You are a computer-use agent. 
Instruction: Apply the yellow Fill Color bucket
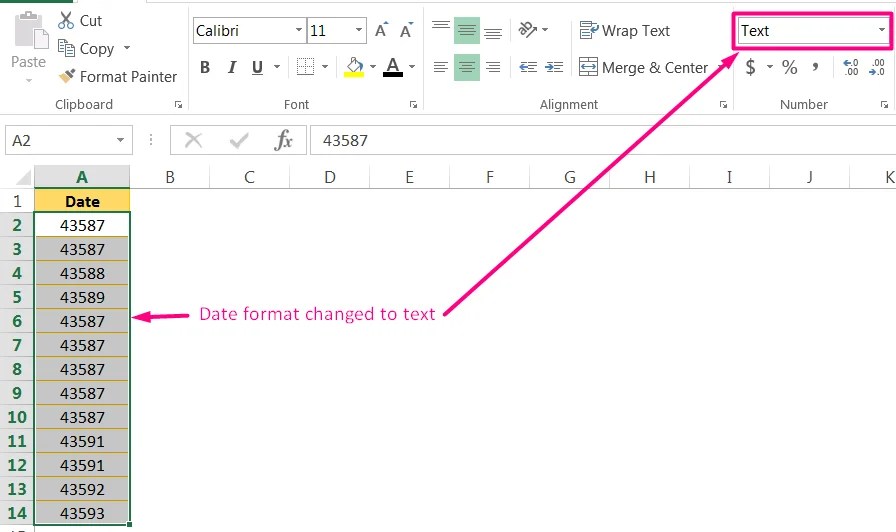coord(354,67)
